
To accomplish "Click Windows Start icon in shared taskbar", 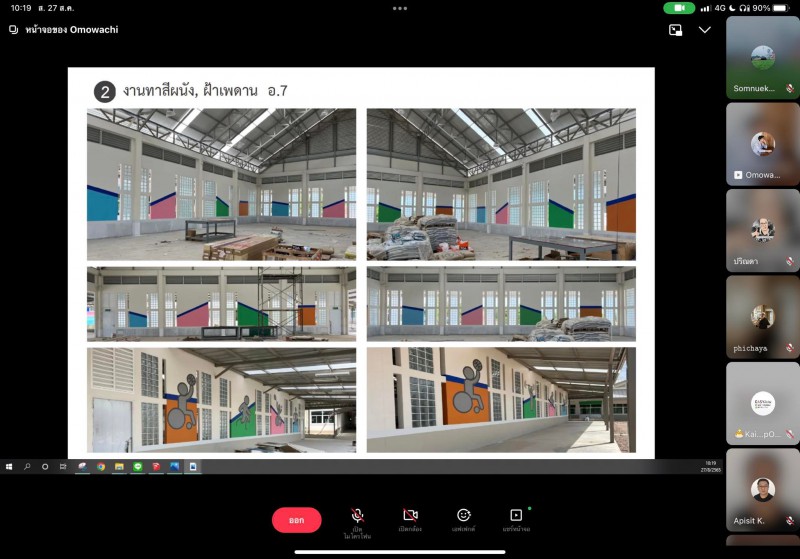I will [x=9, y=467].
